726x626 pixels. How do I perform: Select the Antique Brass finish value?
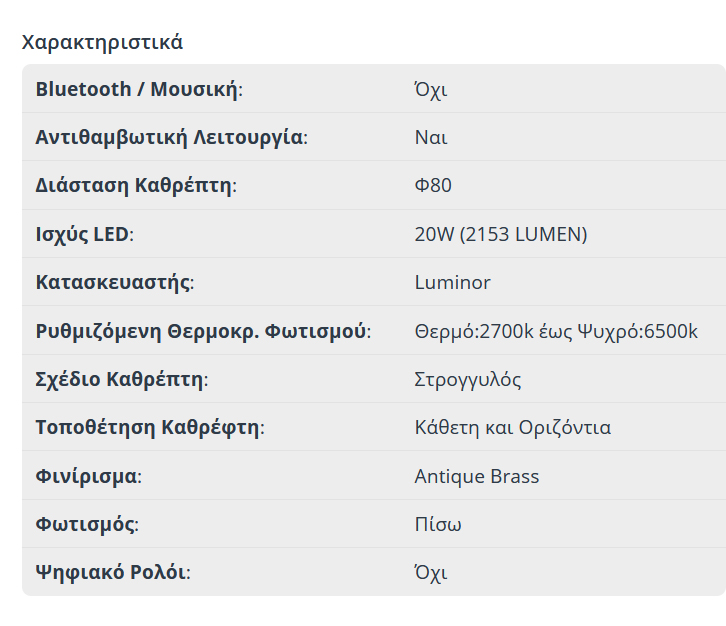(477, 476)
